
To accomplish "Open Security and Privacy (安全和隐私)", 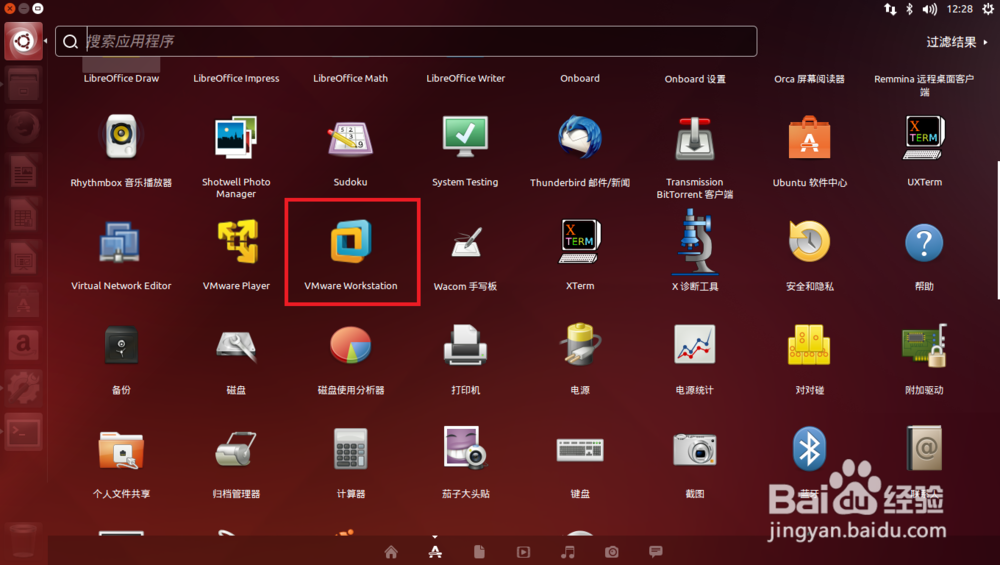I will coord(809,241).
